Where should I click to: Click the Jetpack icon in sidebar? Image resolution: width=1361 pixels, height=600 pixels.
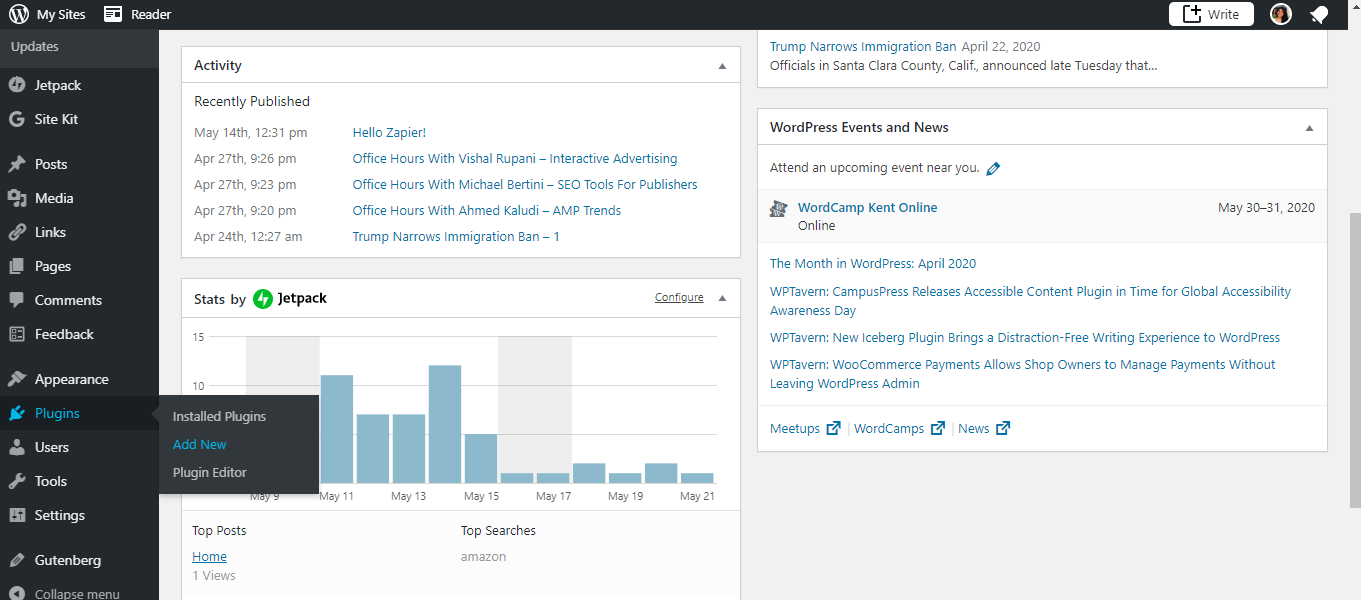click(x=17, y=85)
